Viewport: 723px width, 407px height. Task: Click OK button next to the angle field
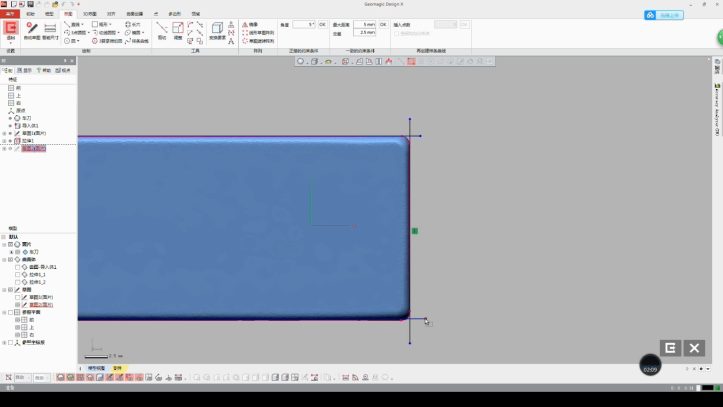[x=322, y=24]
